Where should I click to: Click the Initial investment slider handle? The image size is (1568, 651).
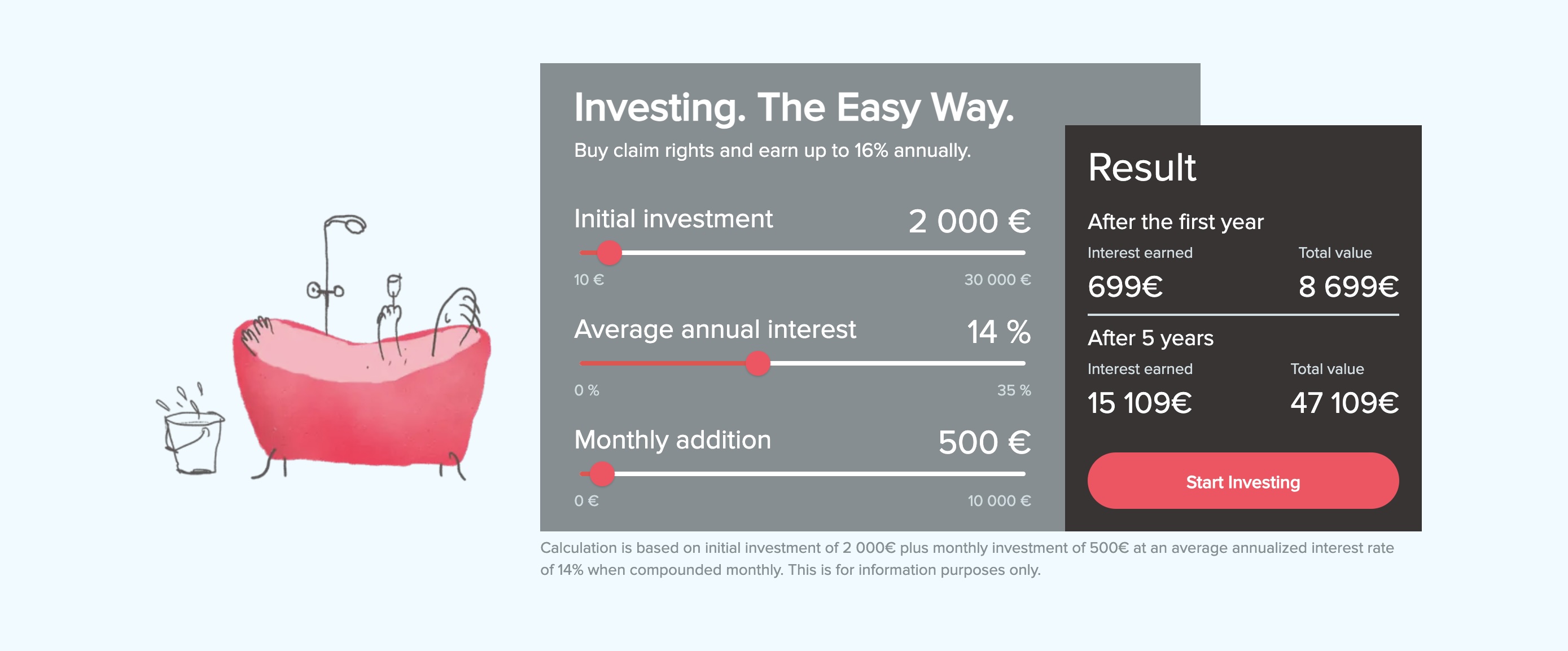[x=608, y=253]
